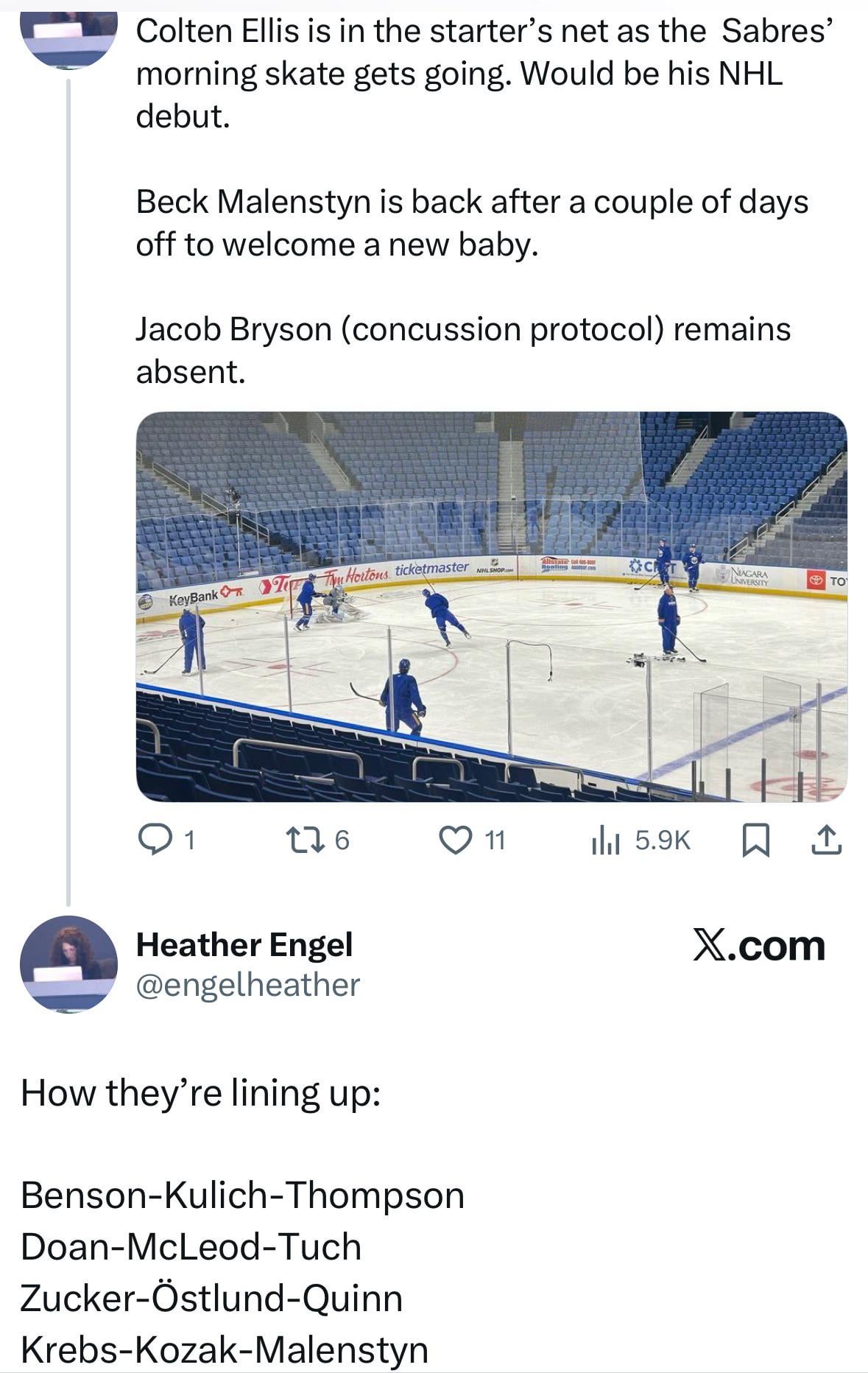Like the tweet with the heart icon
868x1373 pixels.
455,840
